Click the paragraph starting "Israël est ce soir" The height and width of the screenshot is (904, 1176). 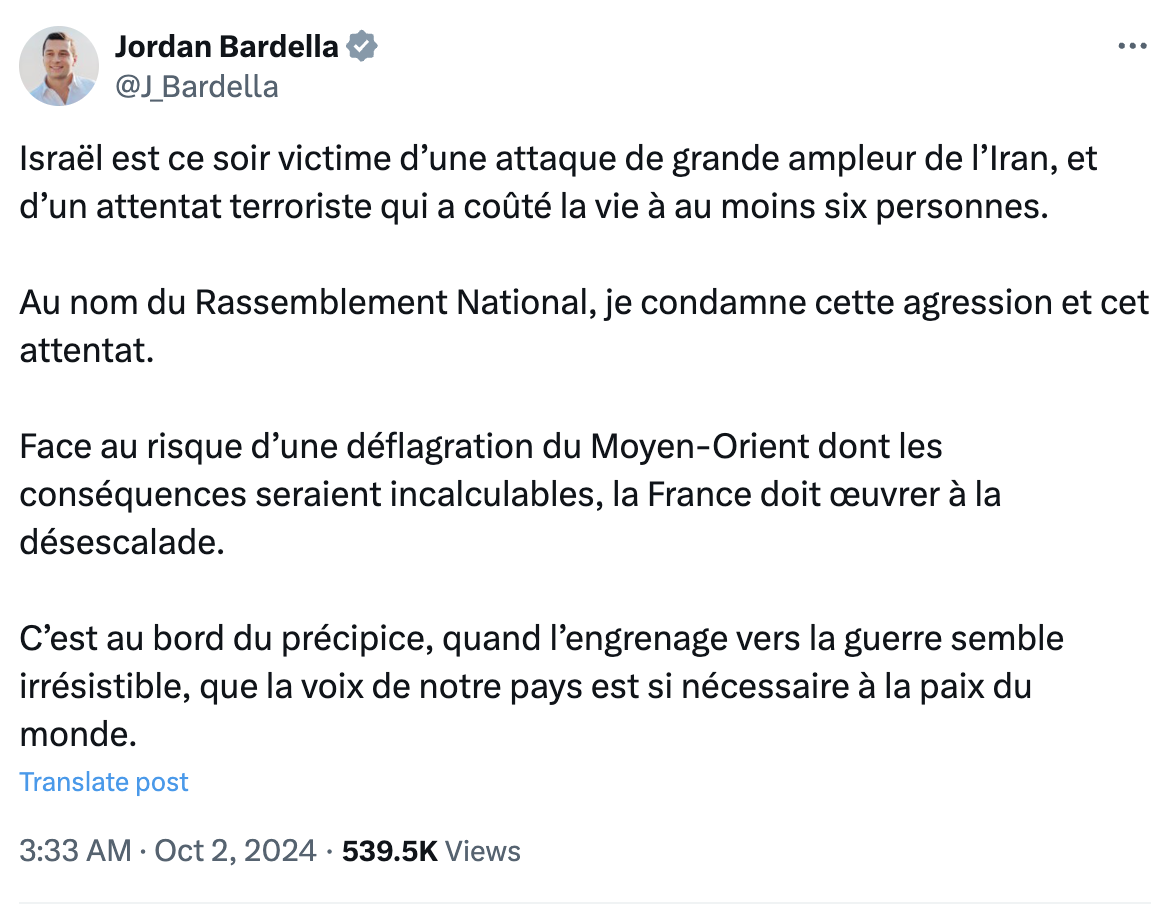558,182
